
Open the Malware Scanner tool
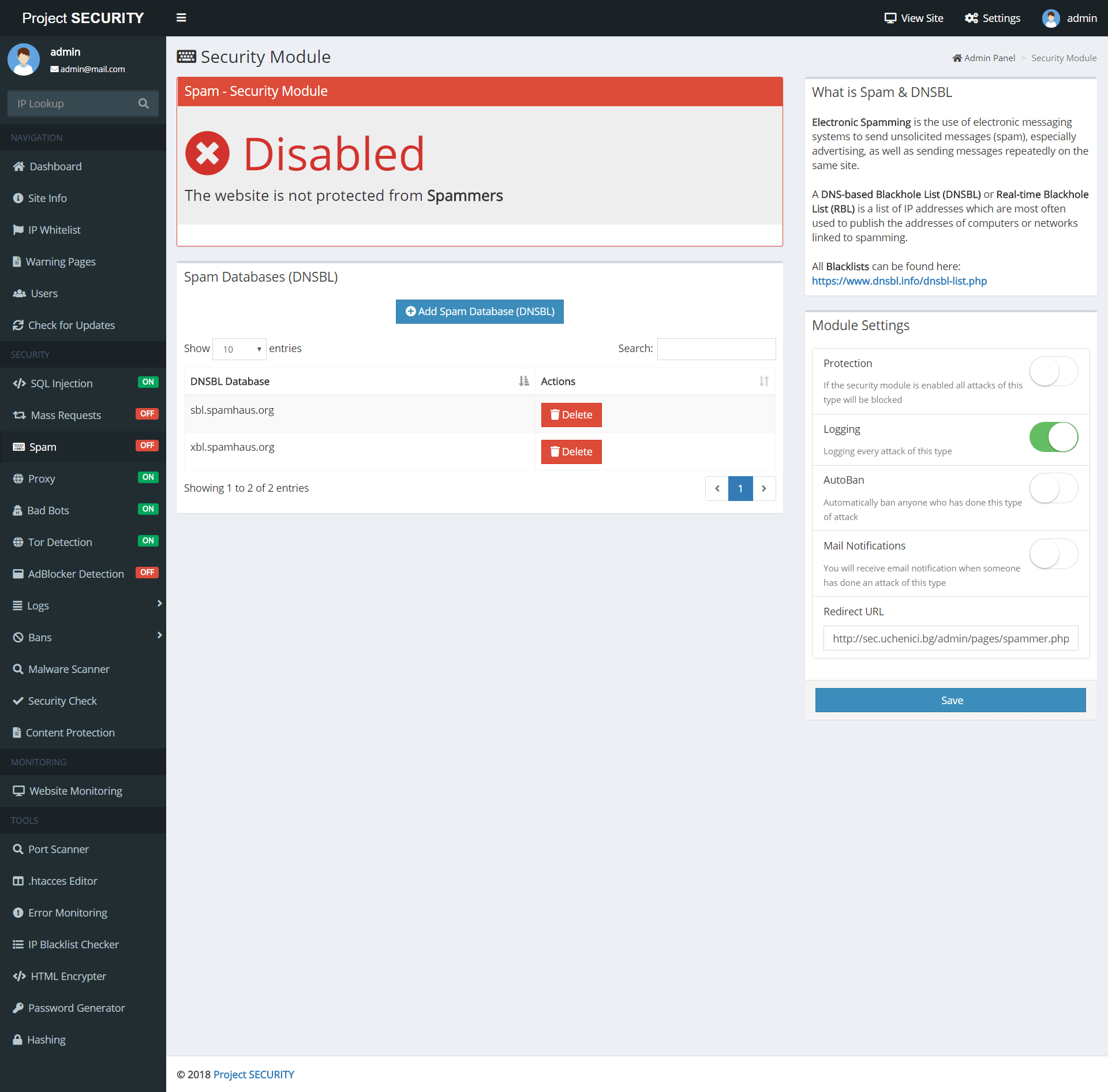tap(68, 669)
